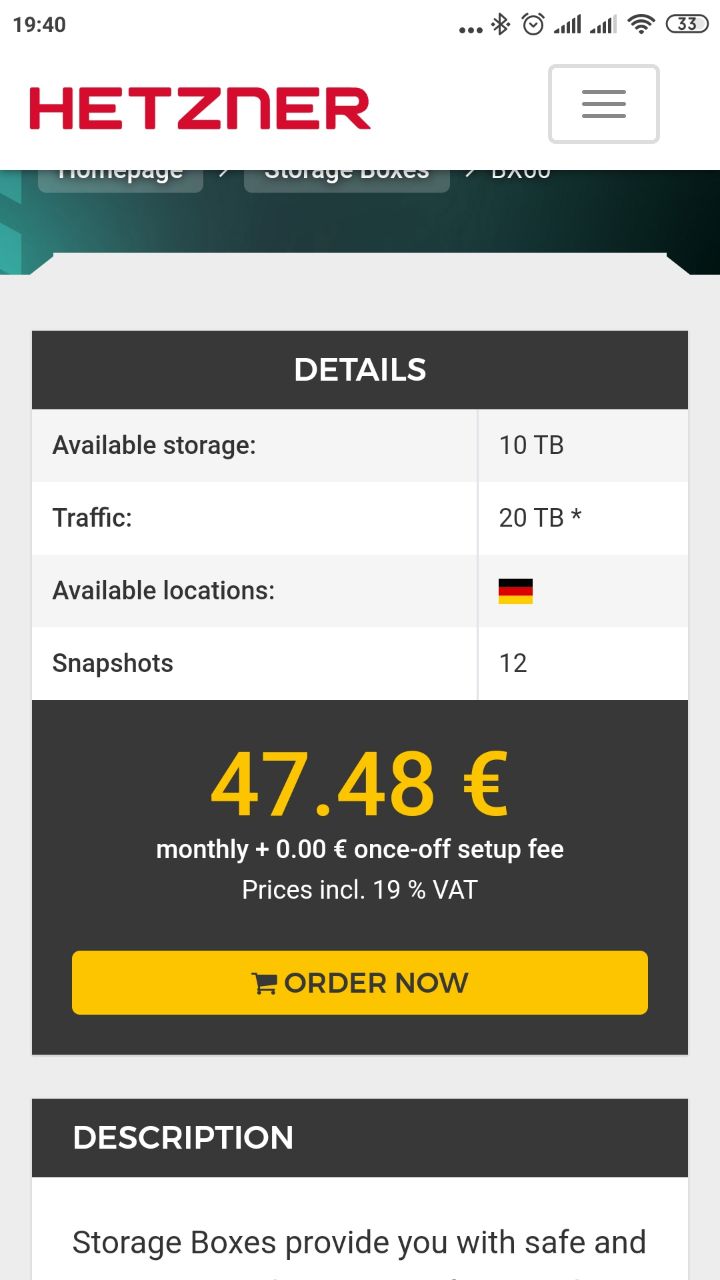Select the Snapshots row label
This screenshot has width=720, height=1280.
[x=113, y=663]
